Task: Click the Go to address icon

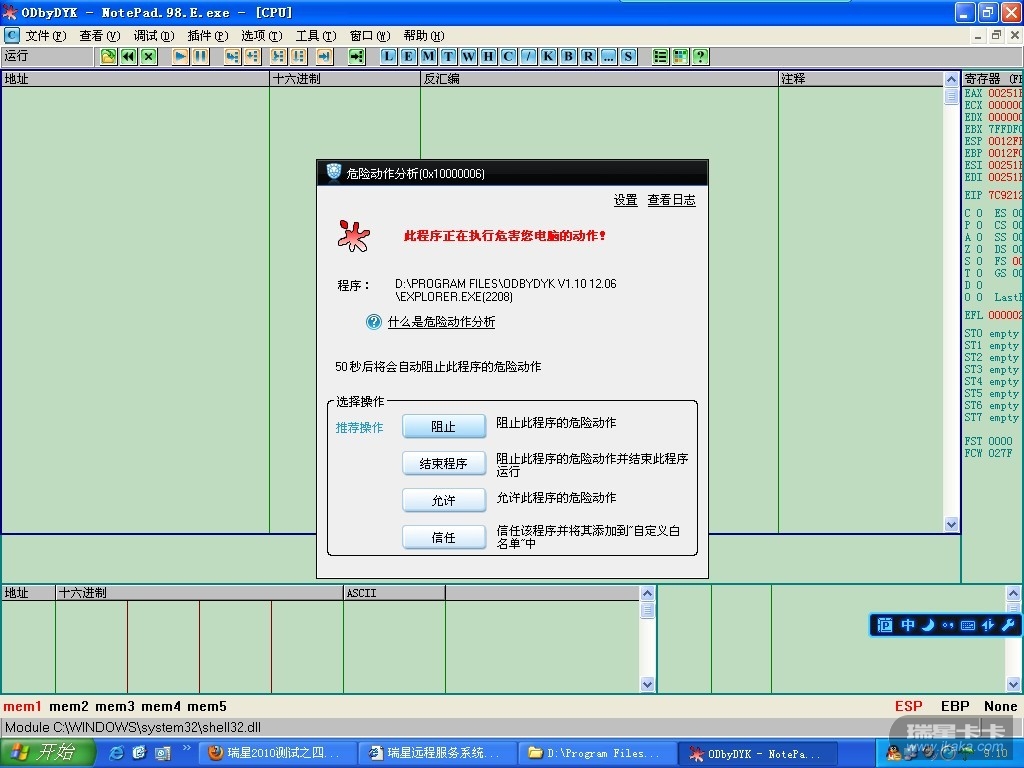Action: click(357, 57)
